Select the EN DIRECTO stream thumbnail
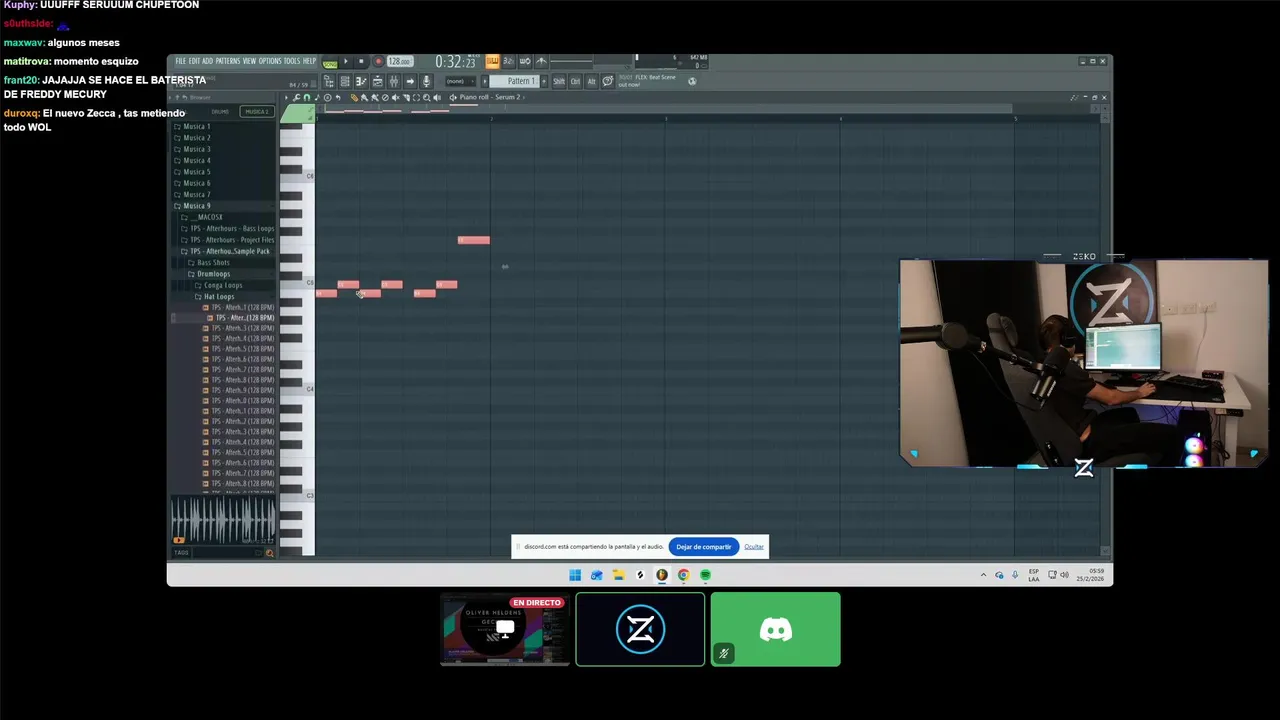Image resolution: width=1280 pixels, height=720 pixels. click(x=505, y=629)
